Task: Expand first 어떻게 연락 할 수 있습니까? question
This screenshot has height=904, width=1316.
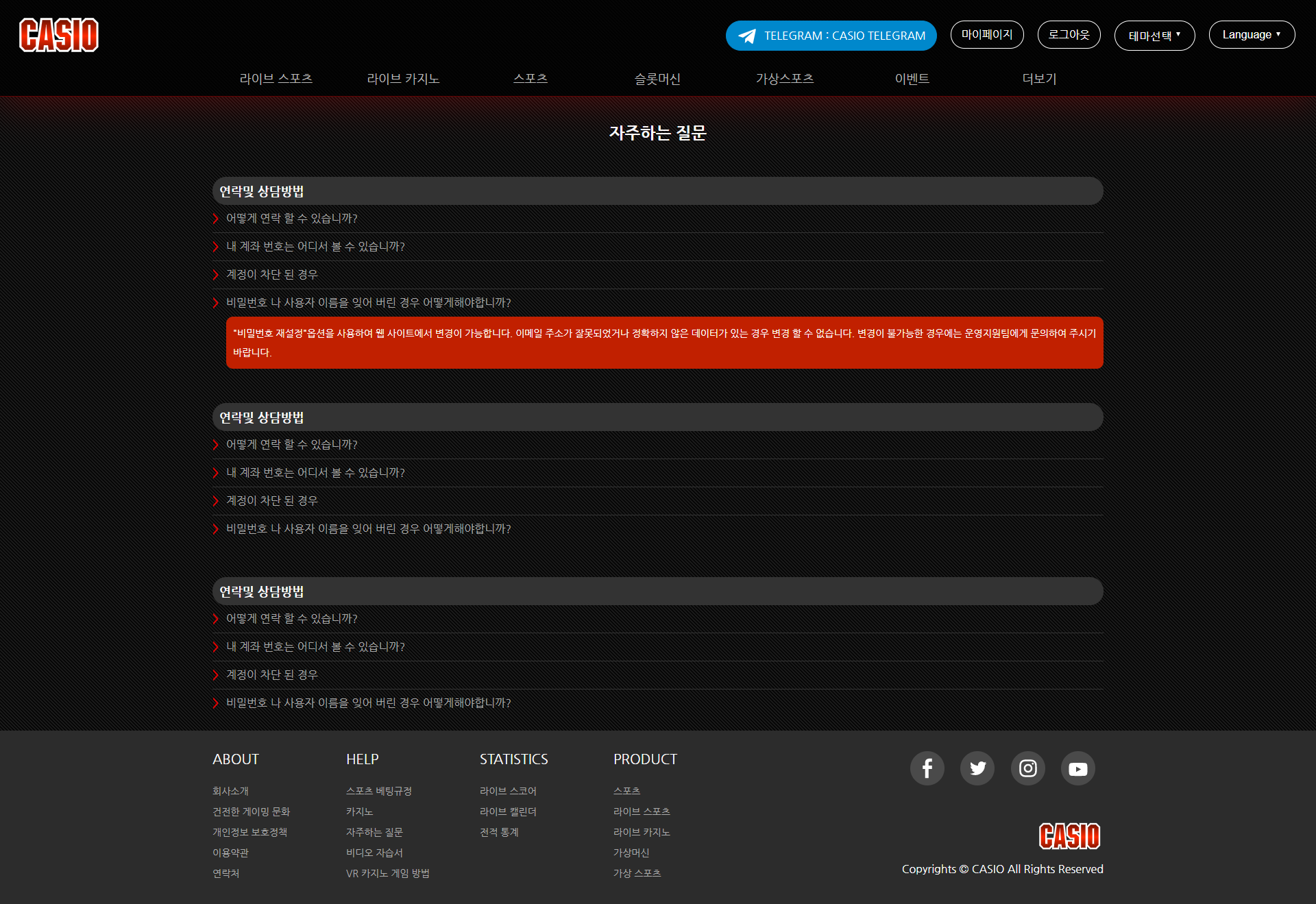Action: tap(292, 219)
